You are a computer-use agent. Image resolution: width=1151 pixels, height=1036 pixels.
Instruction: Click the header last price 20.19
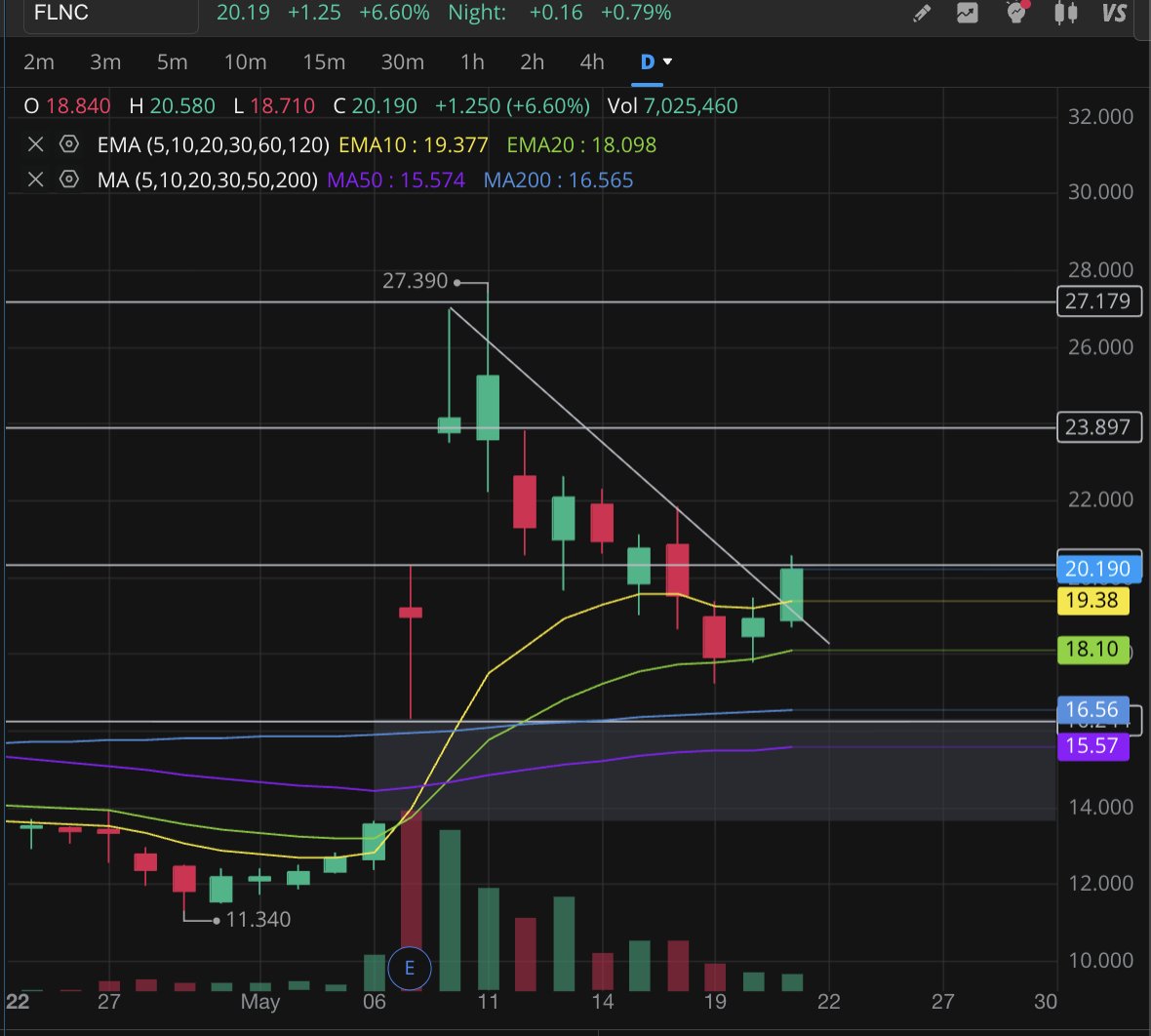pyautogui.click(x=243, y=13)
